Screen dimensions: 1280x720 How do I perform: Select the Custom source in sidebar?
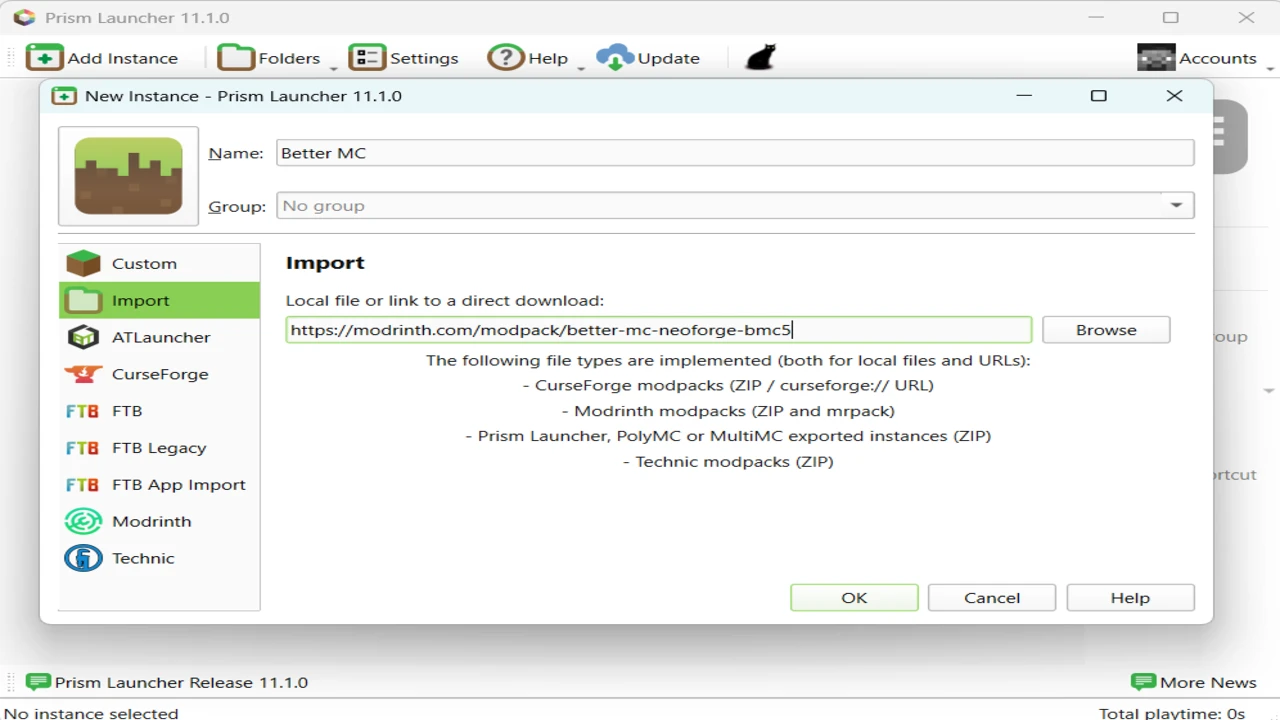tap(160, 264)
